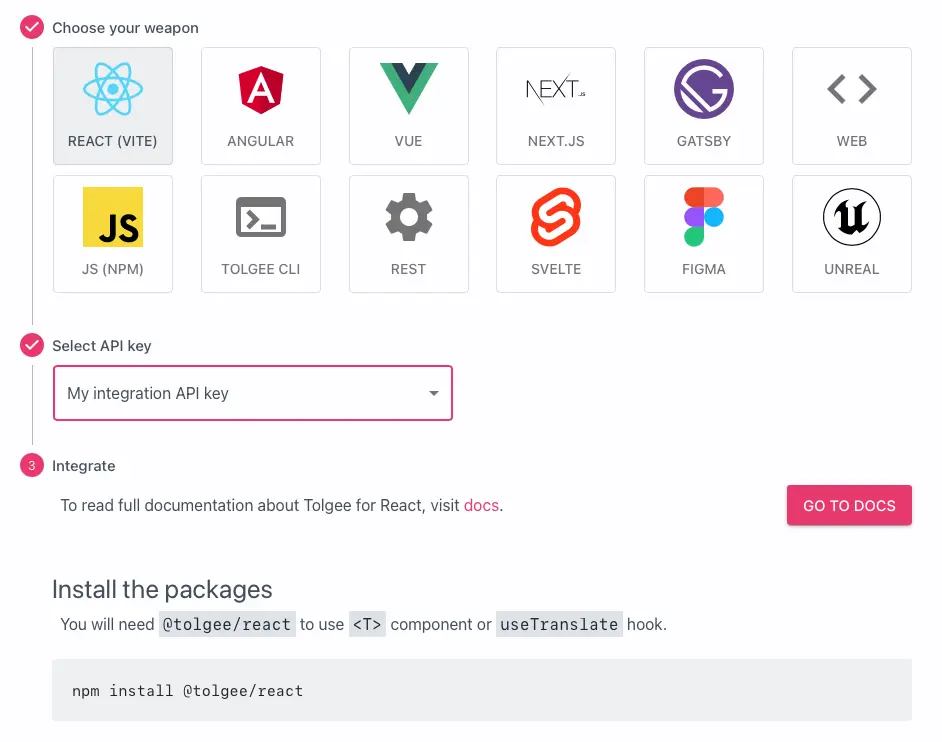Choose the REST gear icon
Screen dimensions: 942x742
point(408,217)
